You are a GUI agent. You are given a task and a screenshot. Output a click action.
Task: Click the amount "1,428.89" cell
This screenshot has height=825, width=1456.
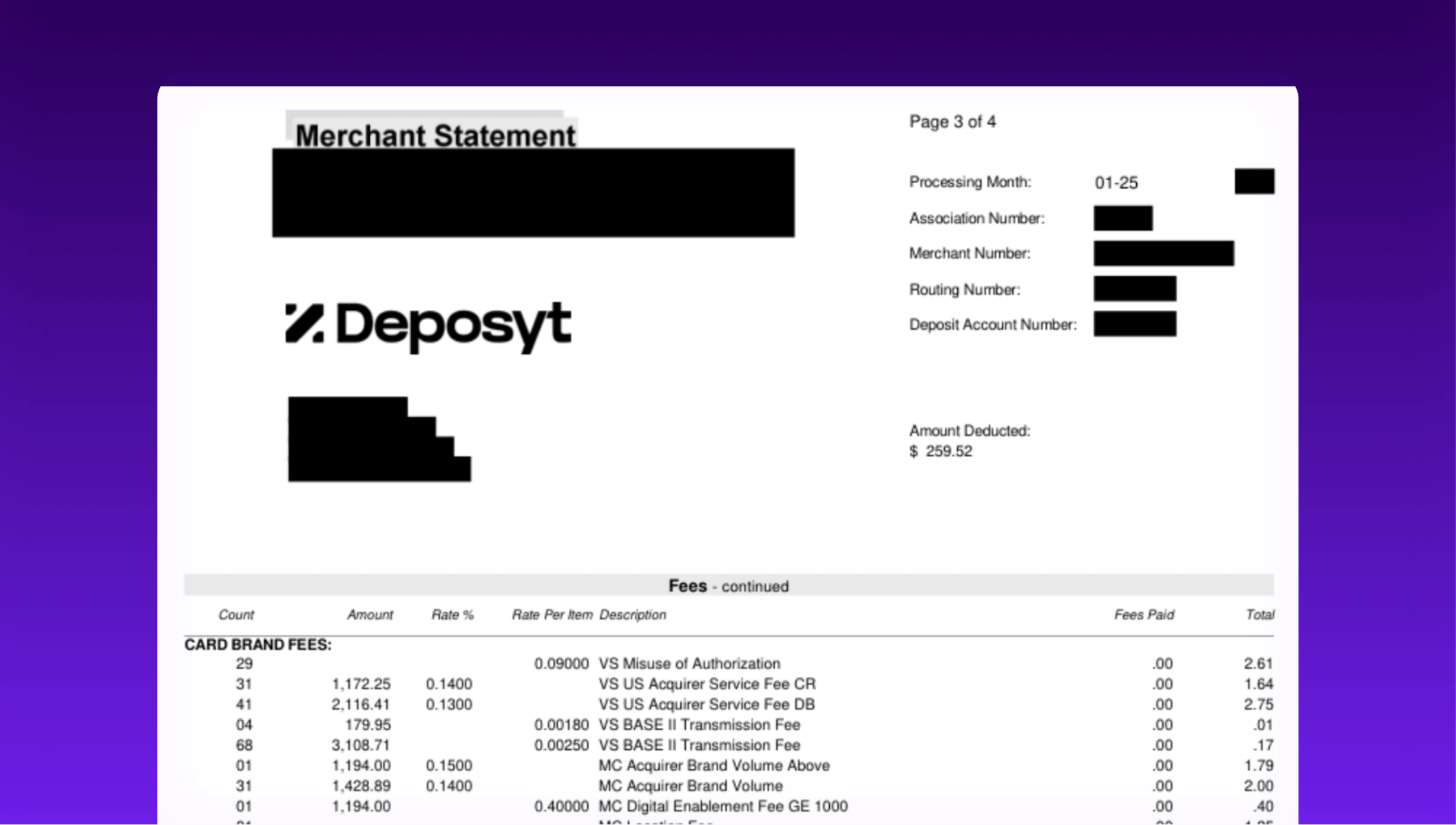coord(361,786)
